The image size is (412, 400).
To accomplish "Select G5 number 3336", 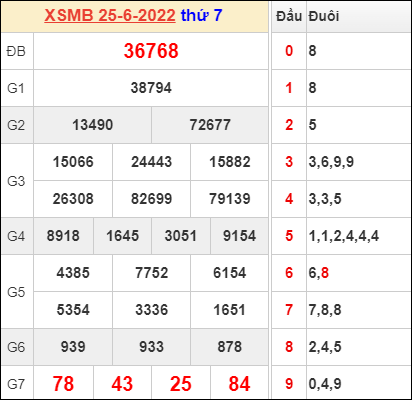I will [x=151, y=310].
